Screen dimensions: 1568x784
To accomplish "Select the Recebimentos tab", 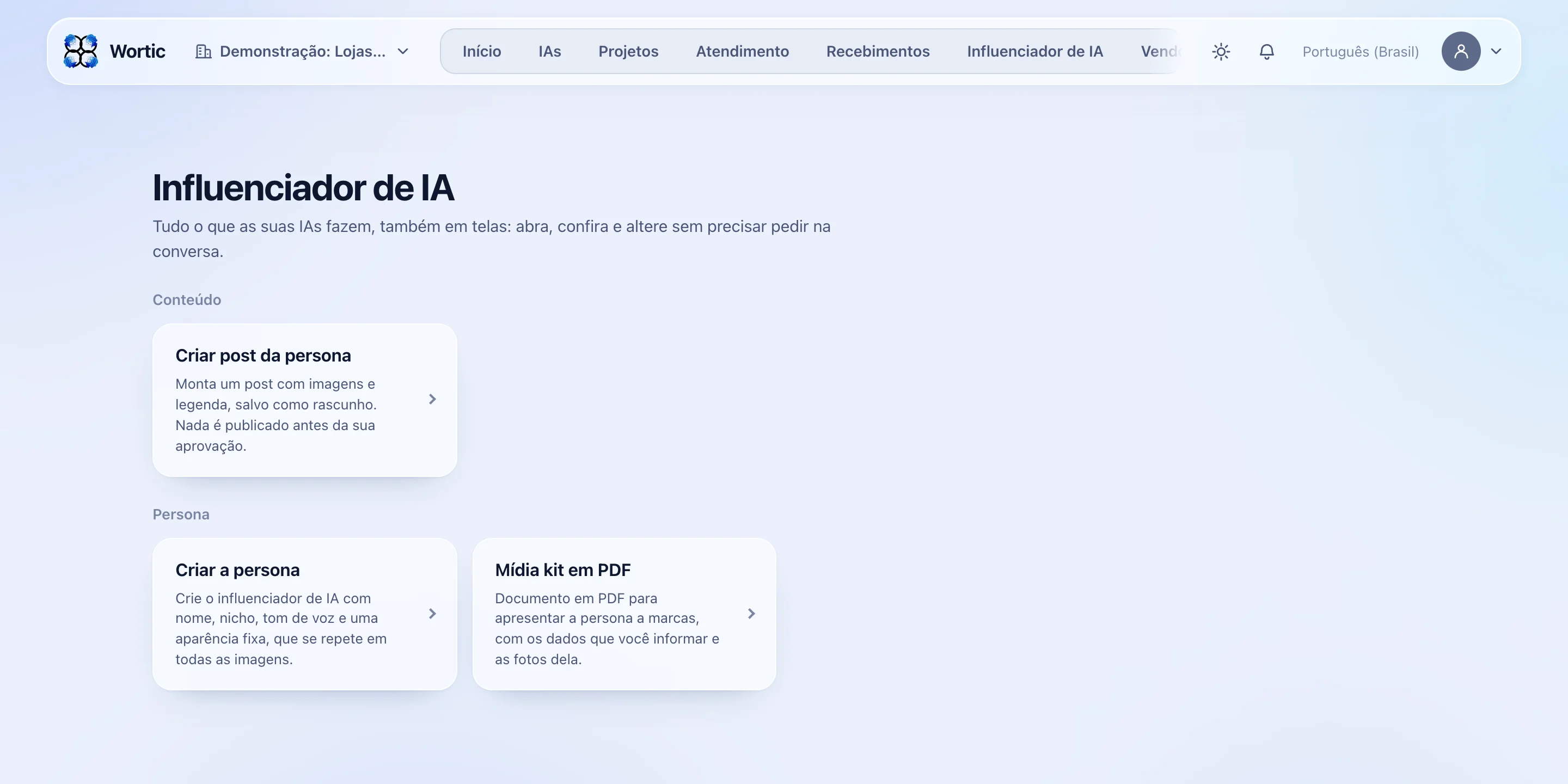I will coord(878,51).
